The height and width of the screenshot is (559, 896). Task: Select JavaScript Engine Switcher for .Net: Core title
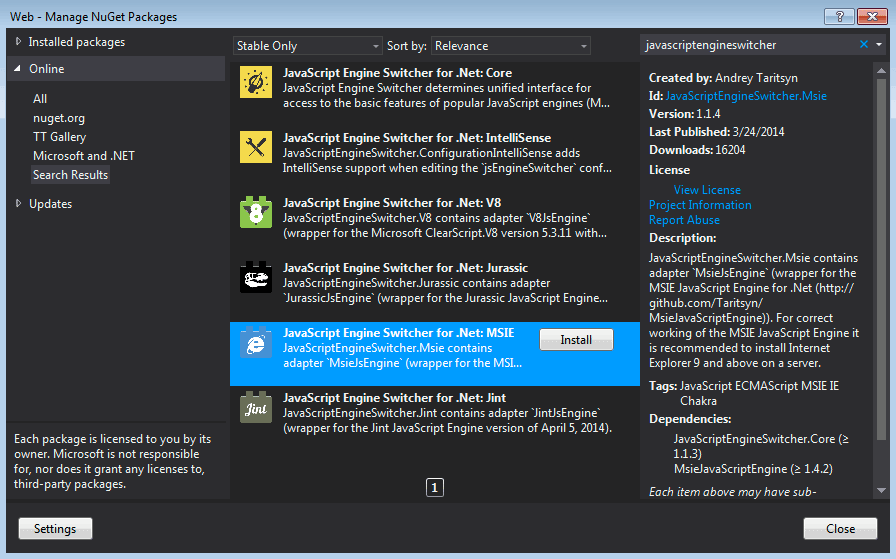coord(397,73)
